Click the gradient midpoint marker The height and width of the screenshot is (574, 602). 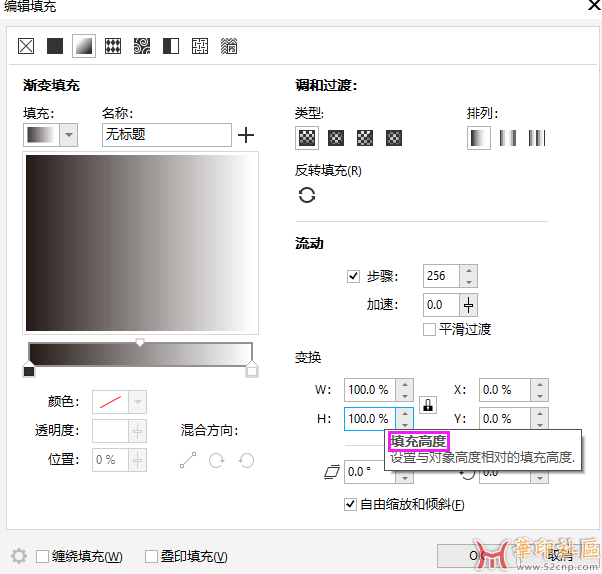click(x=140, y=342)
